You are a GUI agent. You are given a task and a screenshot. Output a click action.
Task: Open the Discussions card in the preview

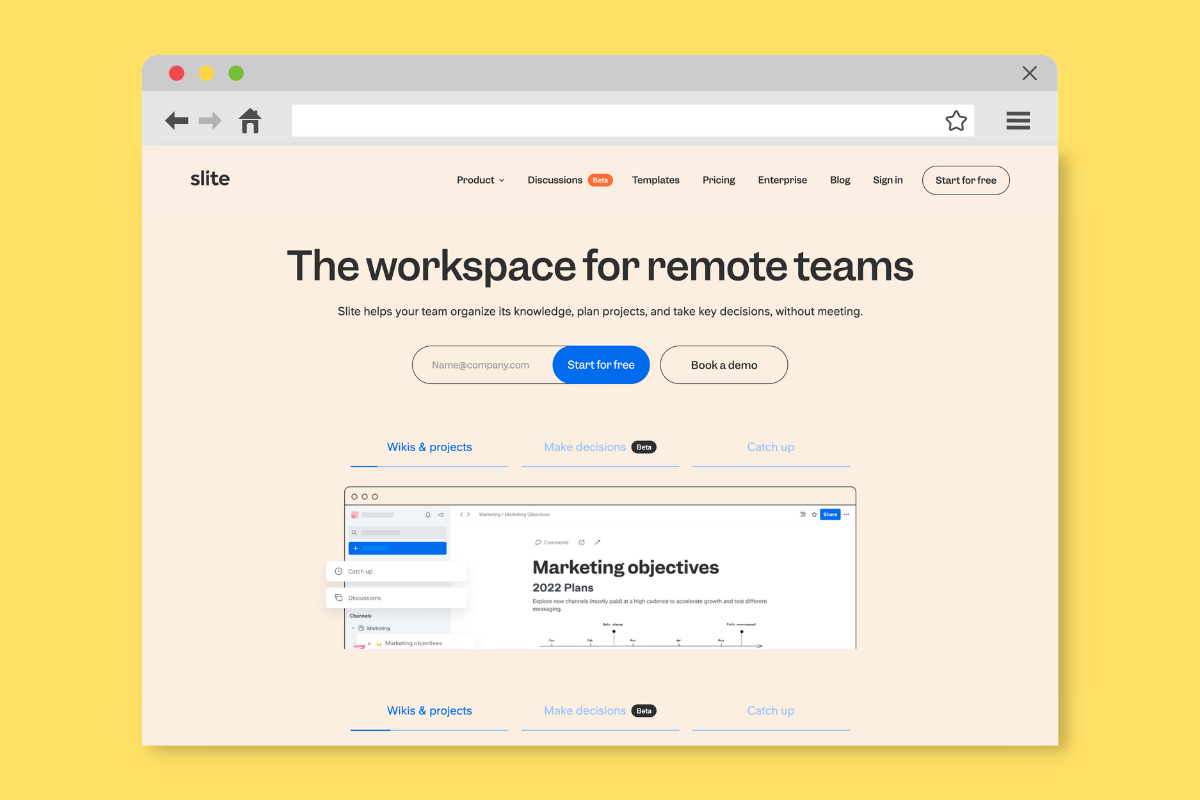[396, 598]
